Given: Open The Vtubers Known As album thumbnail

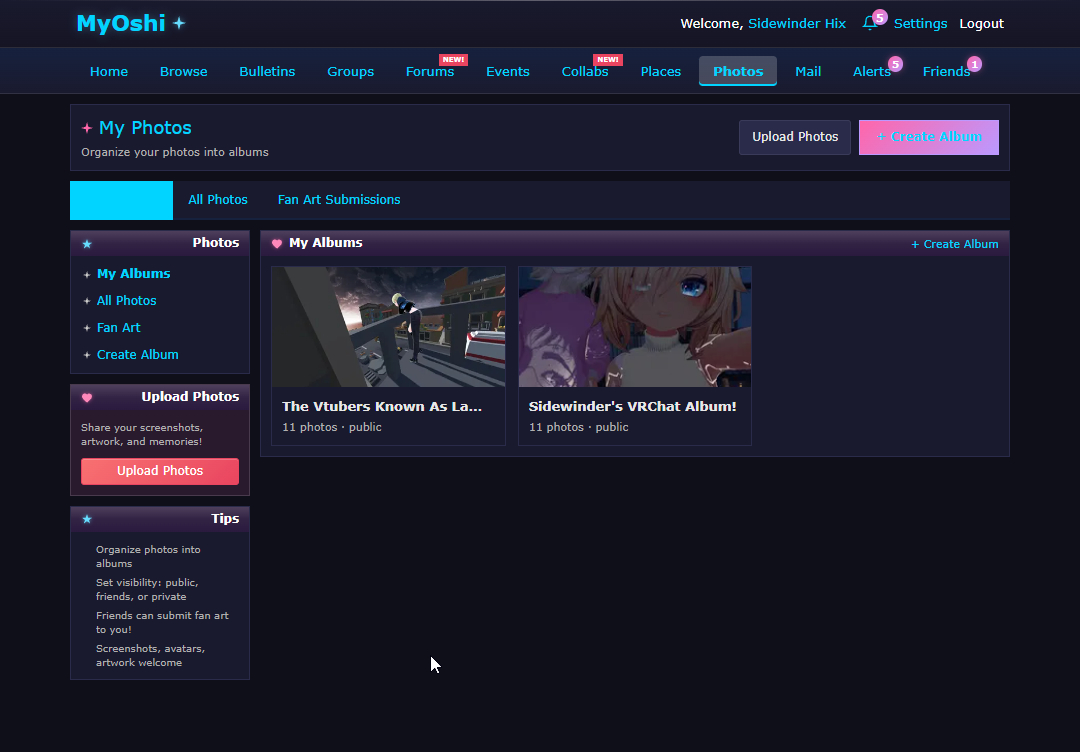Looking at the screenshot, I should pos(388,327).
